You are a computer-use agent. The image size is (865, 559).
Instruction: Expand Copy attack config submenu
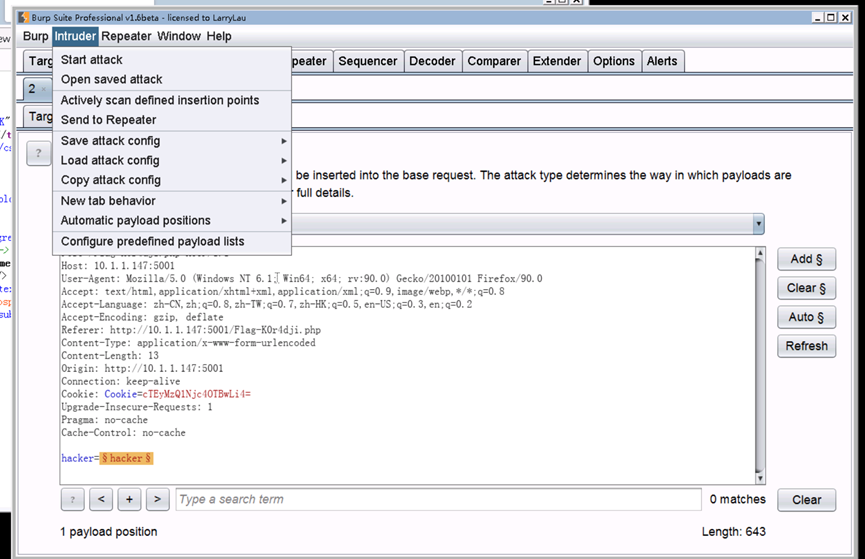pos(172,180)
